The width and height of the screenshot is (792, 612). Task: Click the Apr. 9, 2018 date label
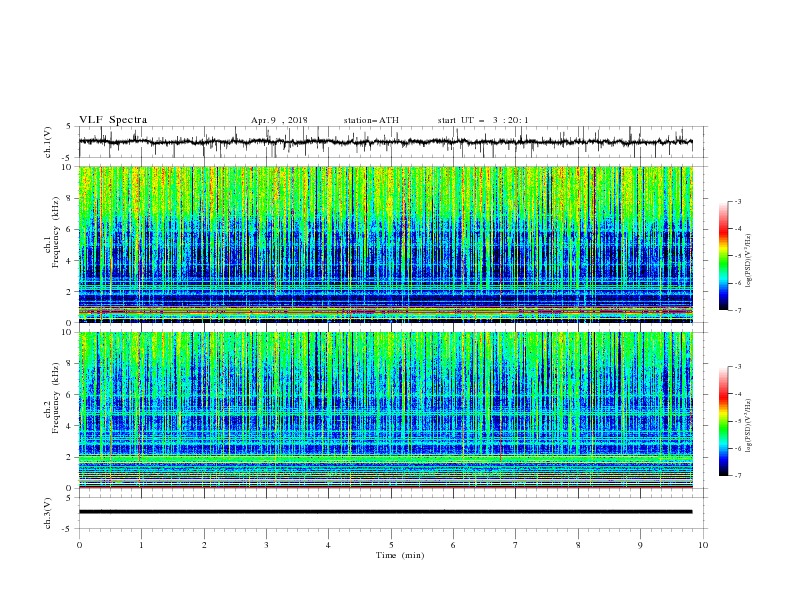coord(279,120)
